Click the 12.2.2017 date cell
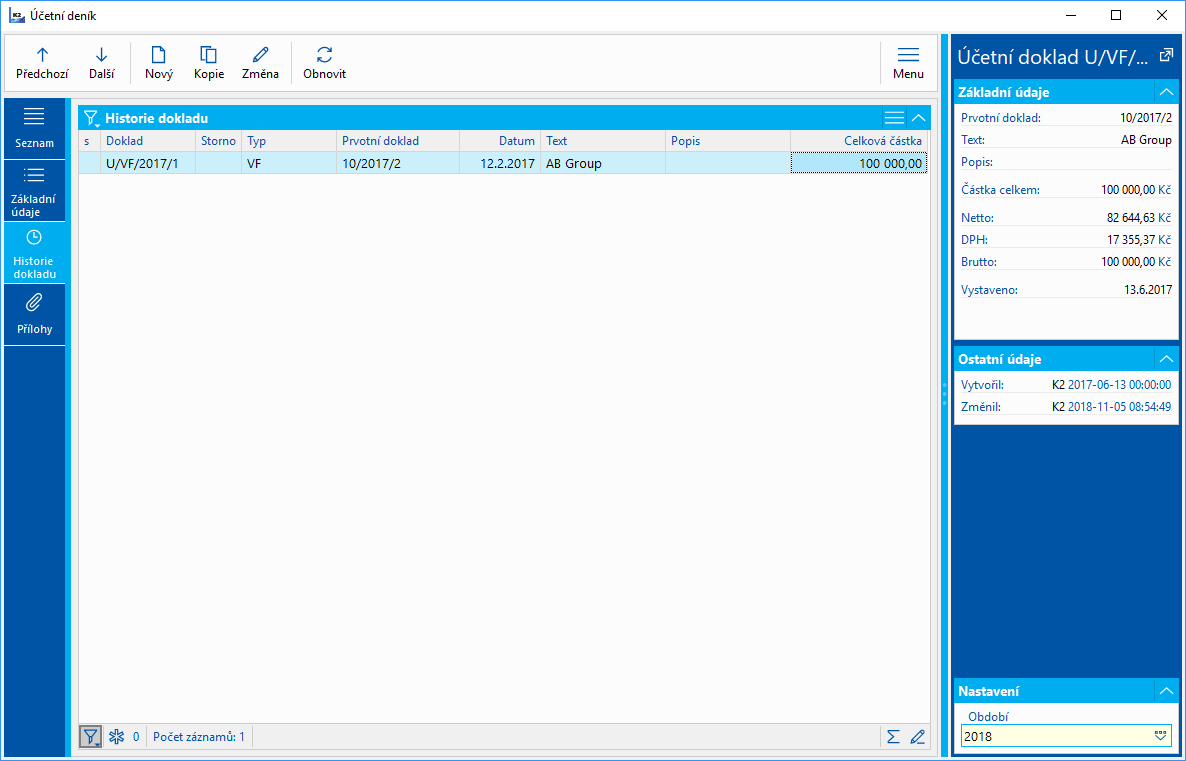1186x761 pixels. tap(500, 163)
